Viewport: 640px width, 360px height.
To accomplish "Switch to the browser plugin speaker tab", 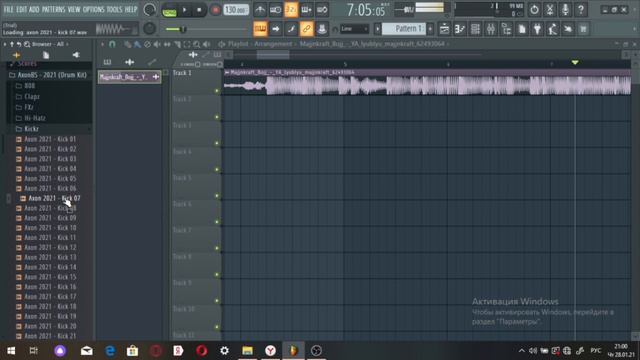I will 76,55.
